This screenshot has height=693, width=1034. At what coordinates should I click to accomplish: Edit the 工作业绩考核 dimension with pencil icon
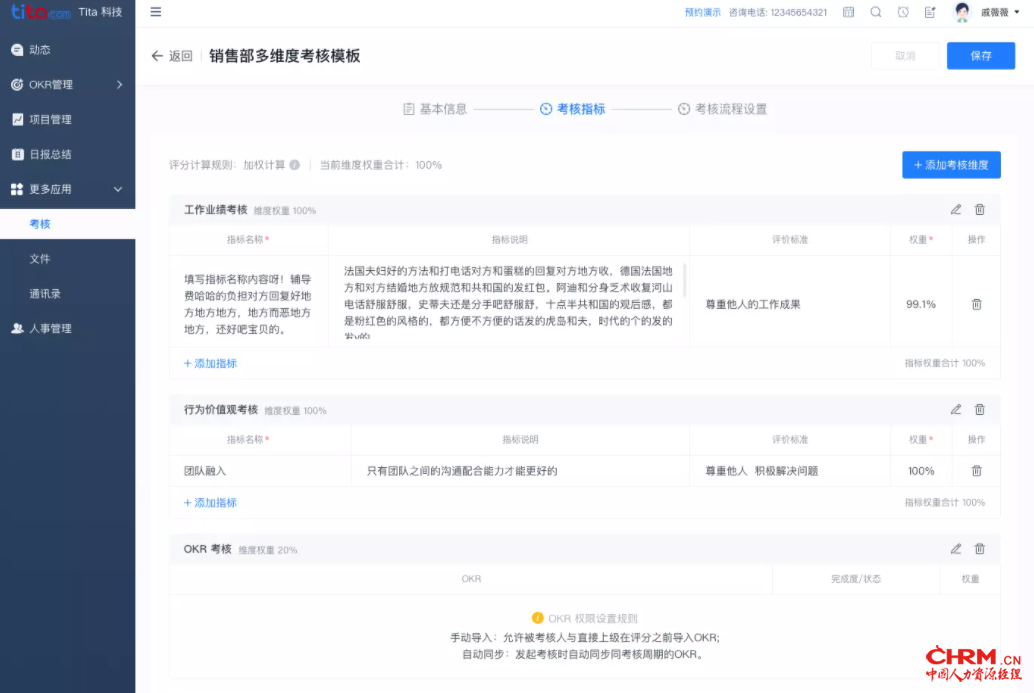(956, 209)
